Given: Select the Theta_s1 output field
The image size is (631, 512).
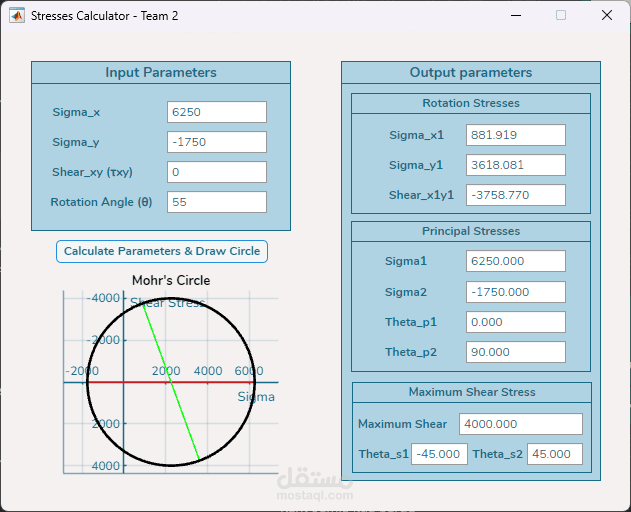Looking at the screenshot, I should coord(439,454).
